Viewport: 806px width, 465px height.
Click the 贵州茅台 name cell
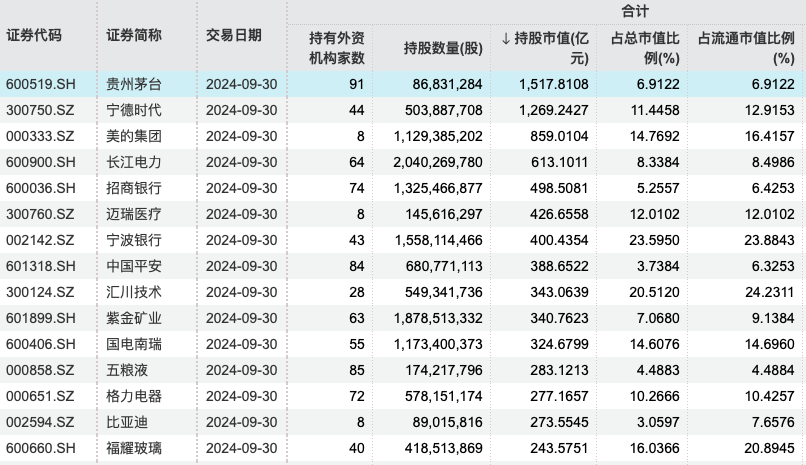pos(134,84)
